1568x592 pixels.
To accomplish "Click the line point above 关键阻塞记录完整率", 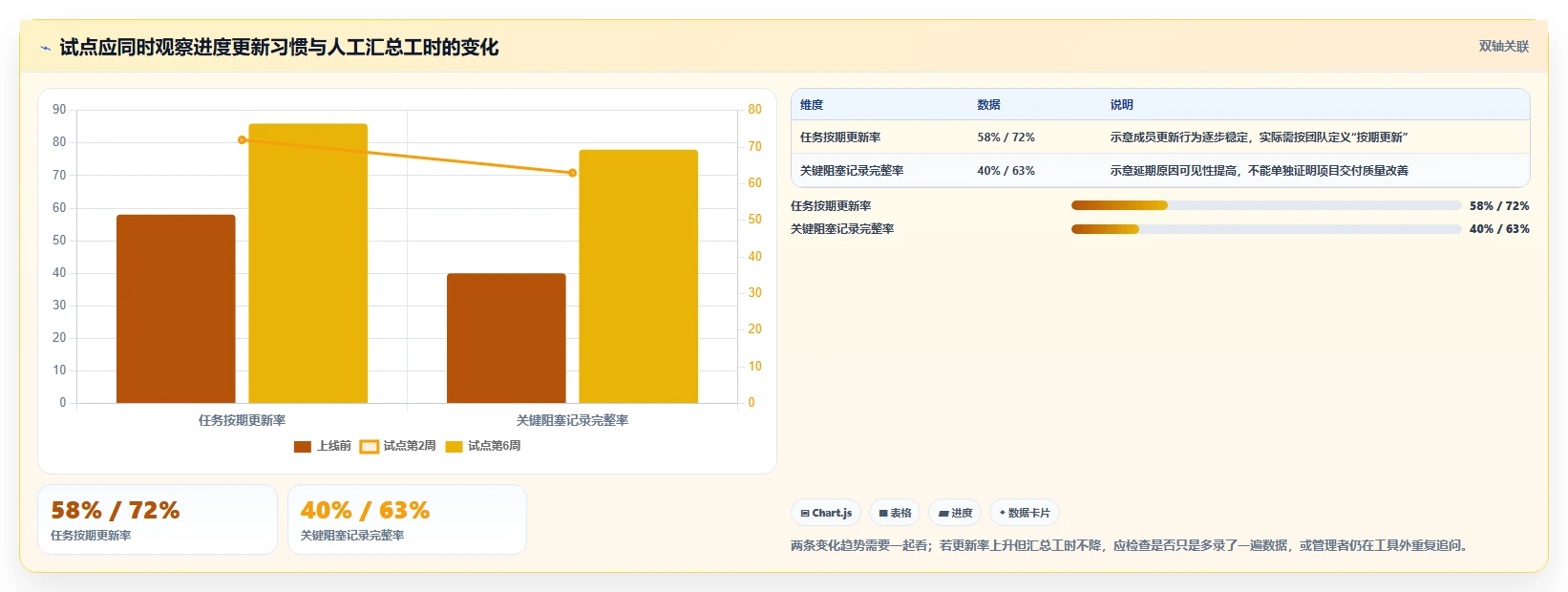I will pyautogui.click(x=572, y=173).
